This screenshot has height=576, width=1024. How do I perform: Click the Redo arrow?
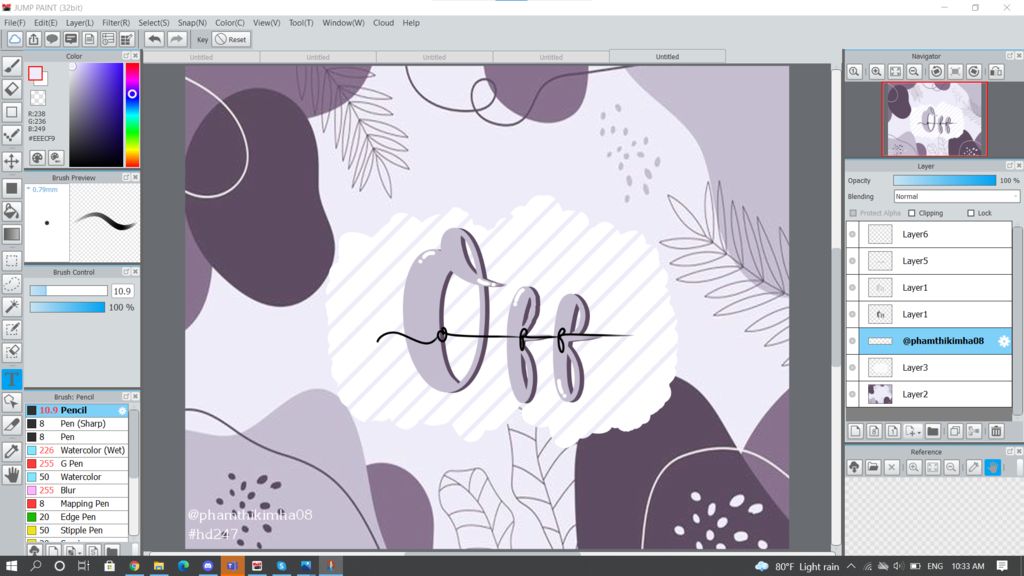176,39
